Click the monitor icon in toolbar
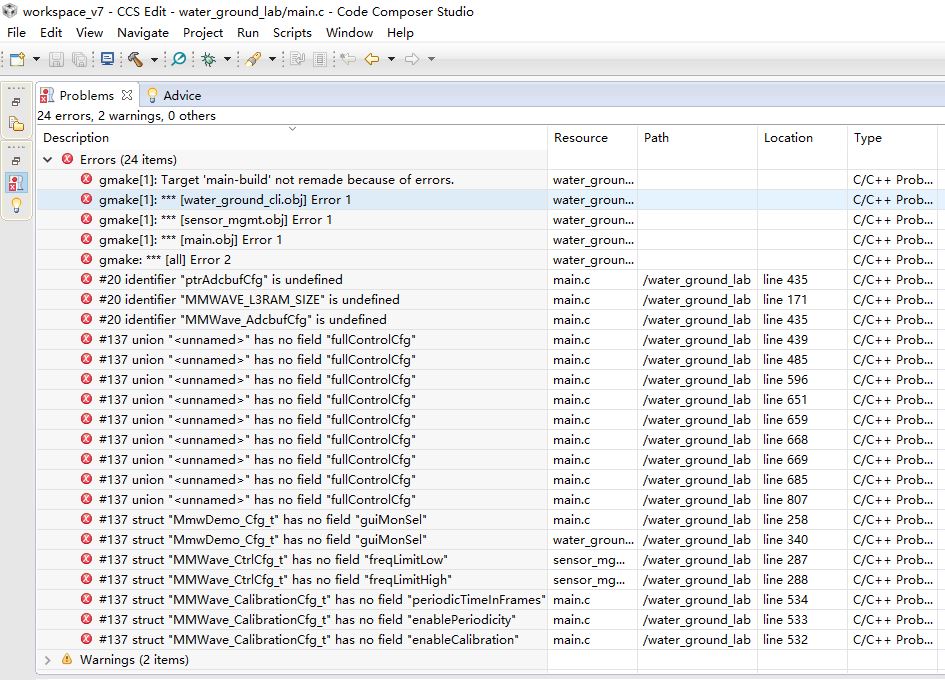This screenshot has width=945, height=680. click(x=107, y=60)
